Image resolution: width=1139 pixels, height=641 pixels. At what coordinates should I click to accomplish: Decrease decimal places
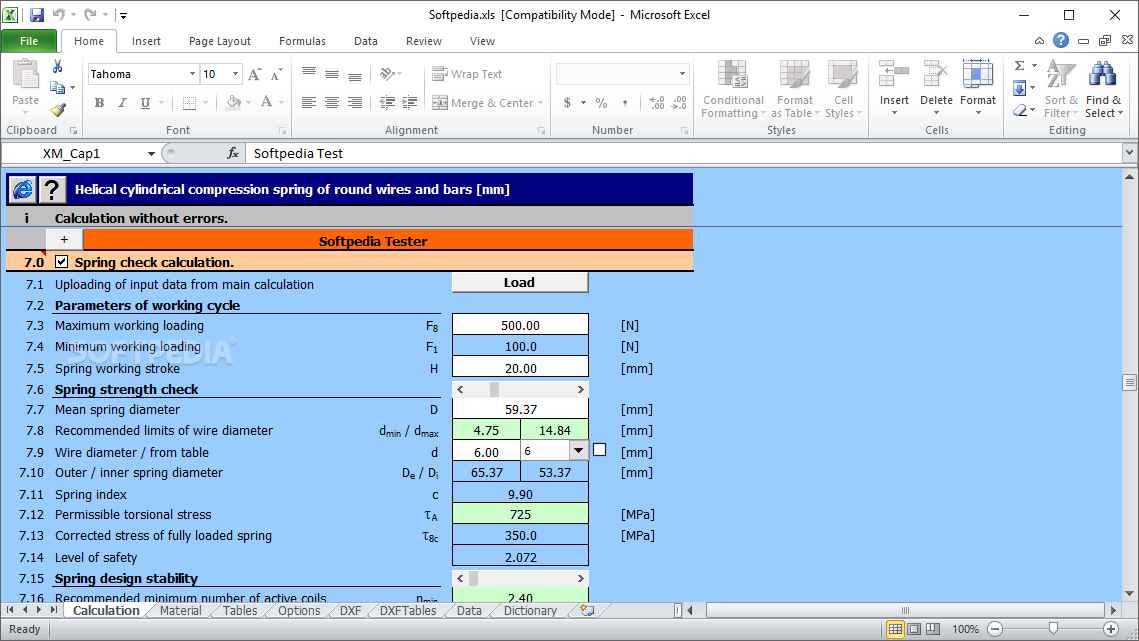[x=679, y=103]
